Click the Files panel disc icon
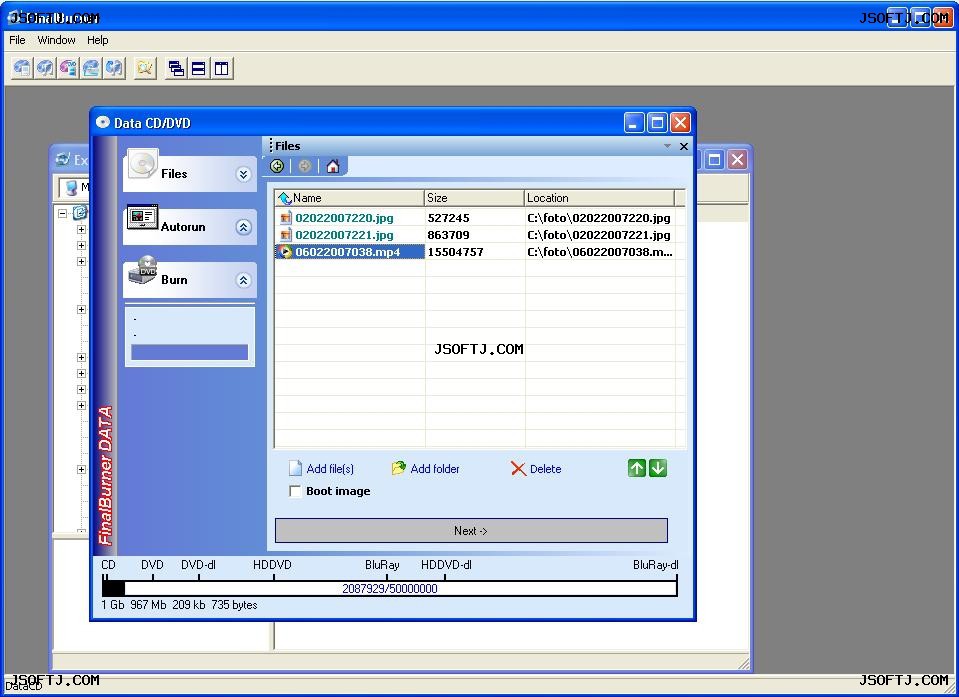The image size is (959, 697). tap(143, 164)
